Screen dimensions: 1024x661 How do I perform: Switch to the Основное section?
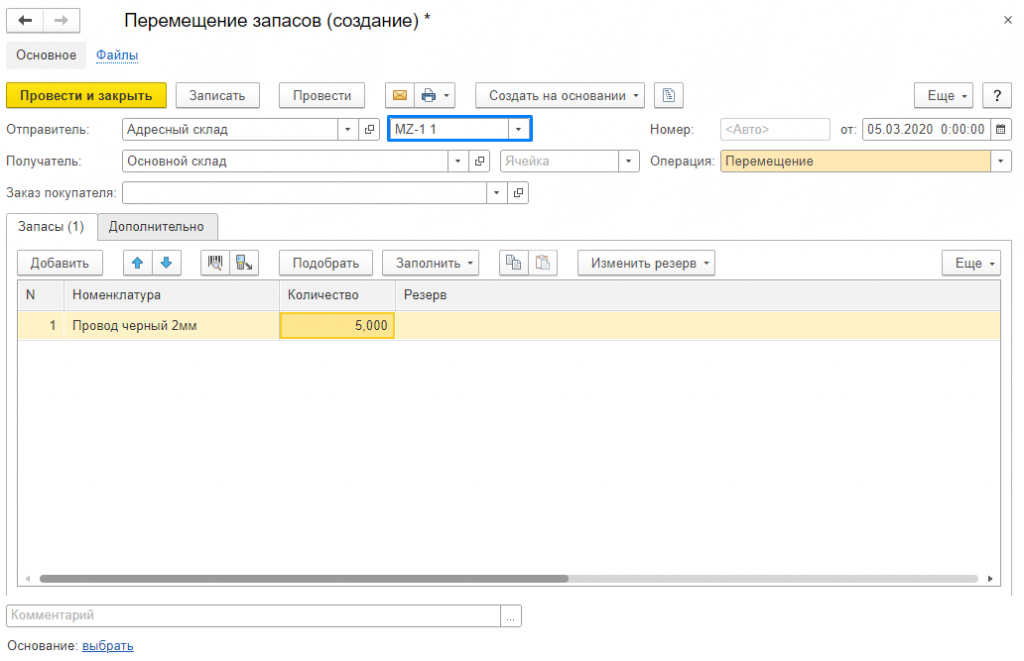tap(46, 56)
